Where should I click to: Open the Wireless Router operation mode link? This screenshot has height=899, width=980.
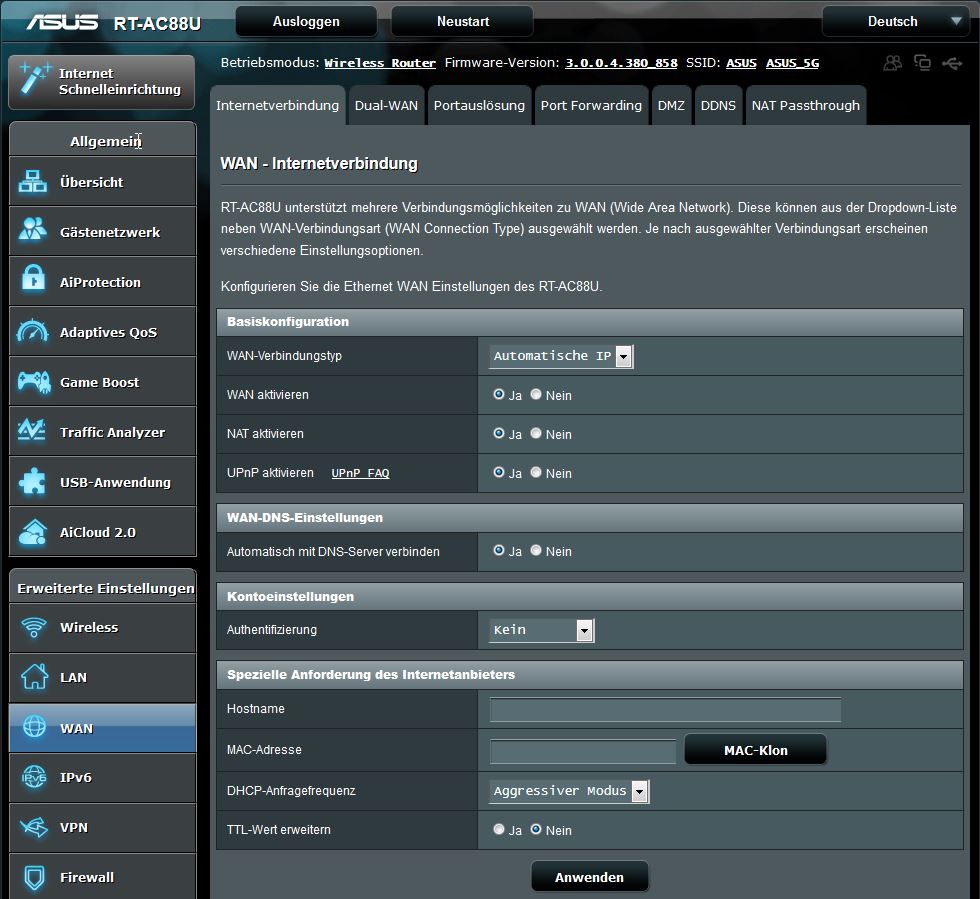point(380,63)
